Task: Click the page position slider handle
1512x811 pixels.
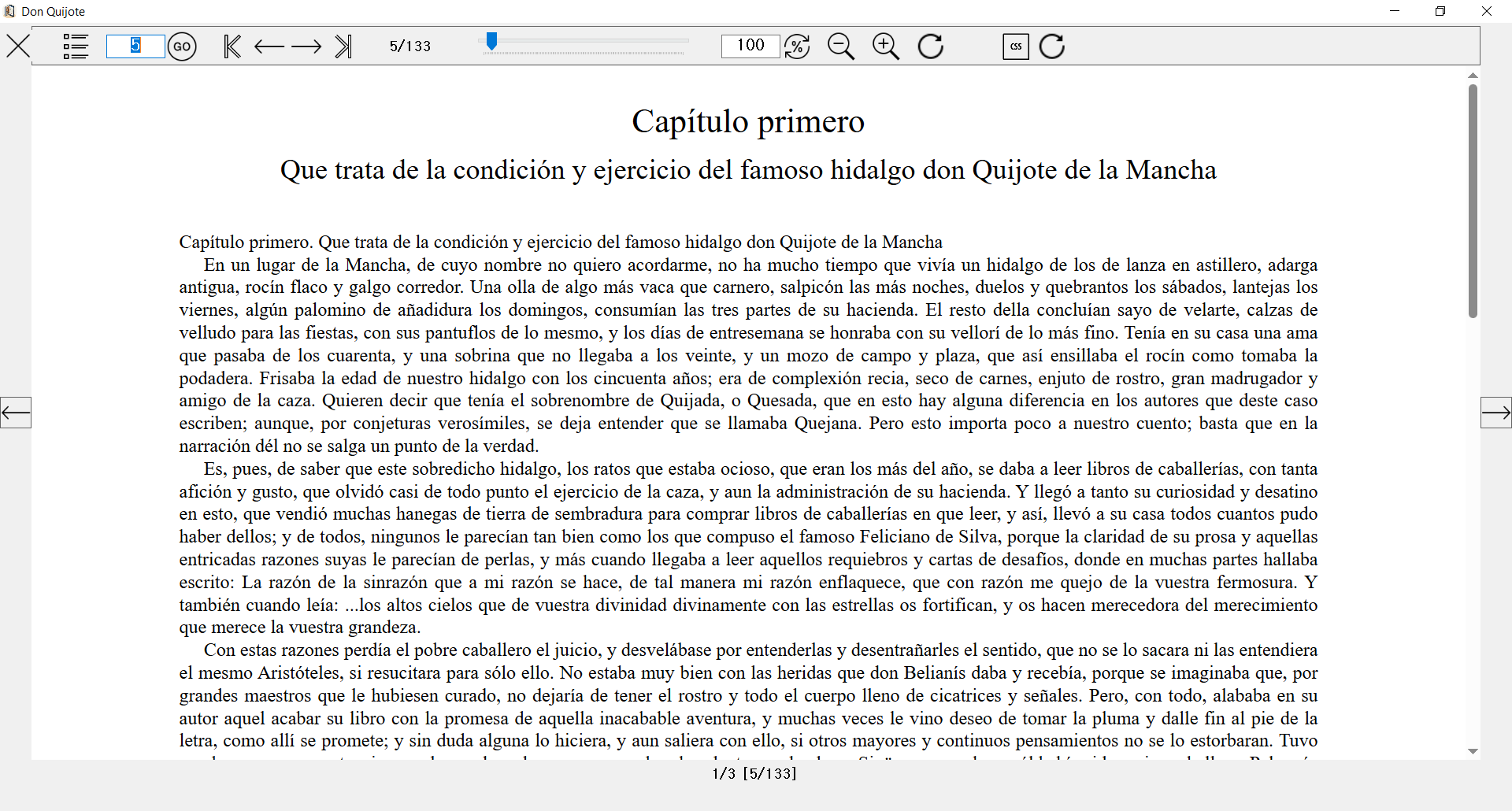Action: (x=491, y=42)
